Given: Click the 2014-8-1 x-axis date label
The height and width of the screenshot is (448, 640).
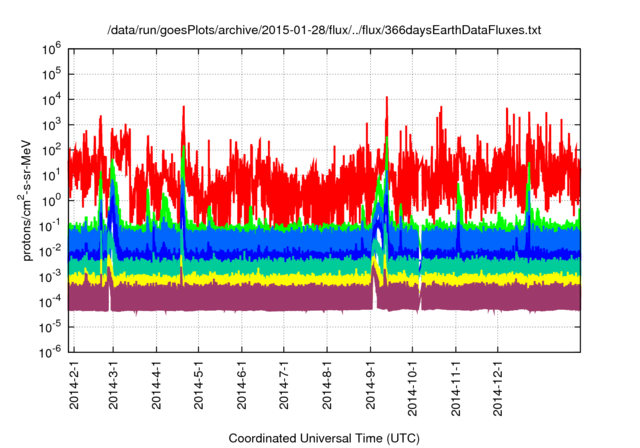Looking at the screenshot, I should [x=327, y=384].
